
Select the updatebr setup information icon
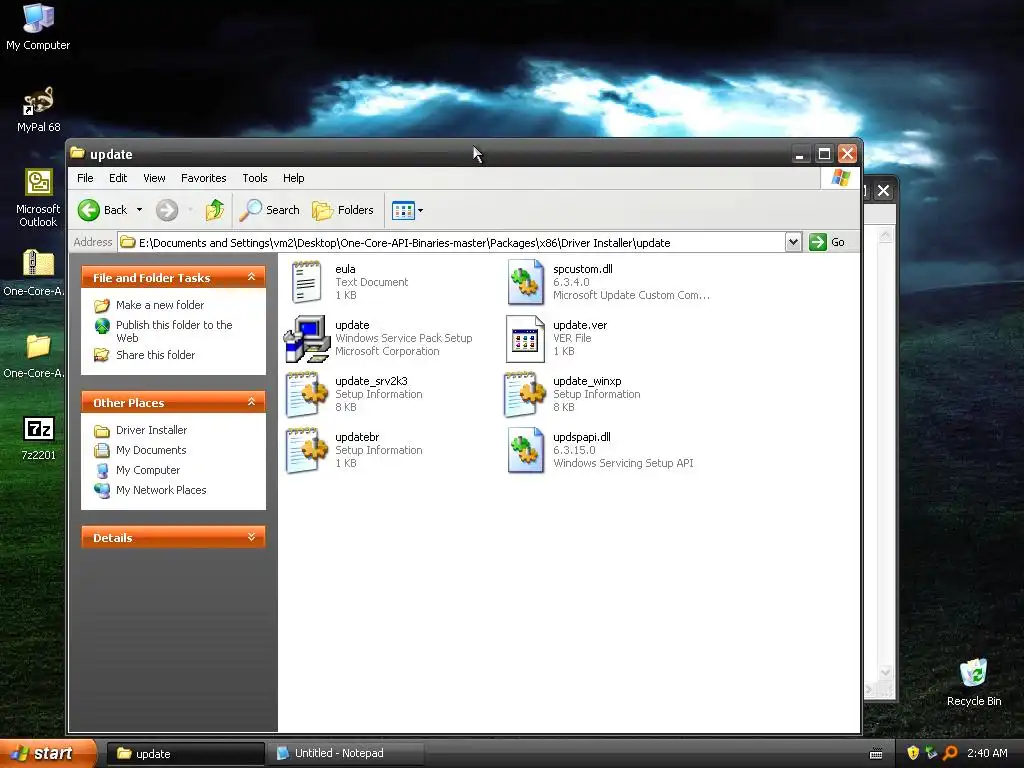click(307, 451)
